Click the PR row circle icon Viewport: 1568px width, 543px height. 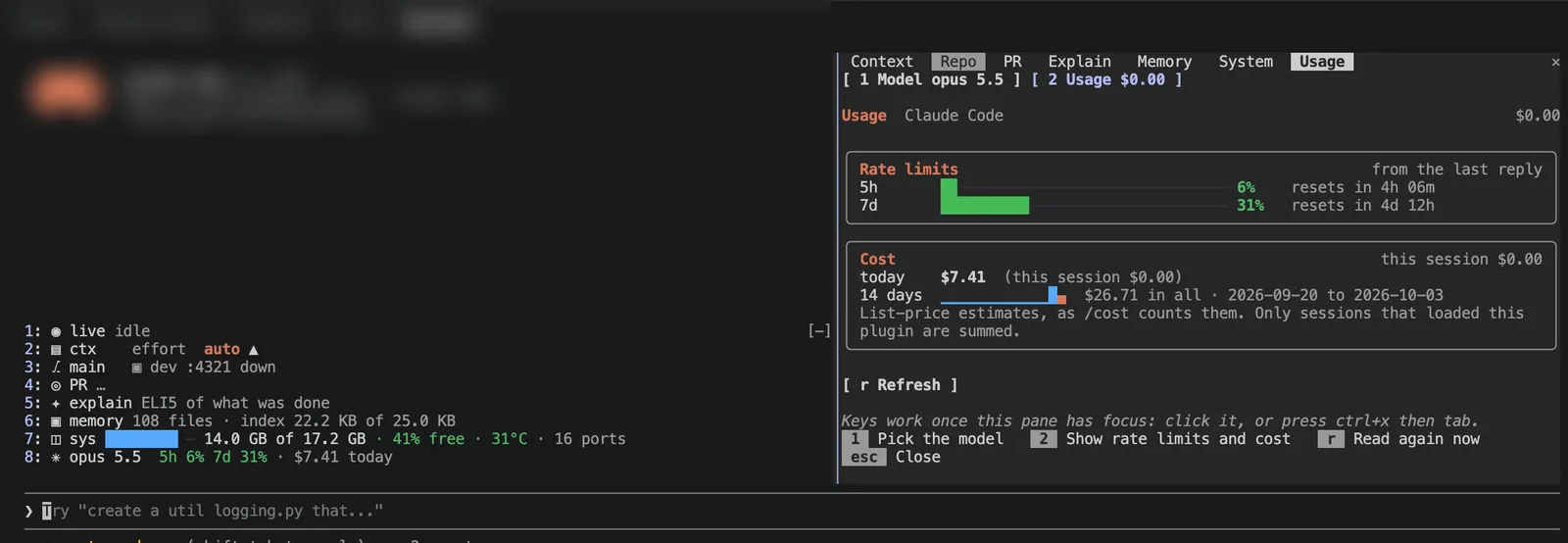click(x=56, y=385)
